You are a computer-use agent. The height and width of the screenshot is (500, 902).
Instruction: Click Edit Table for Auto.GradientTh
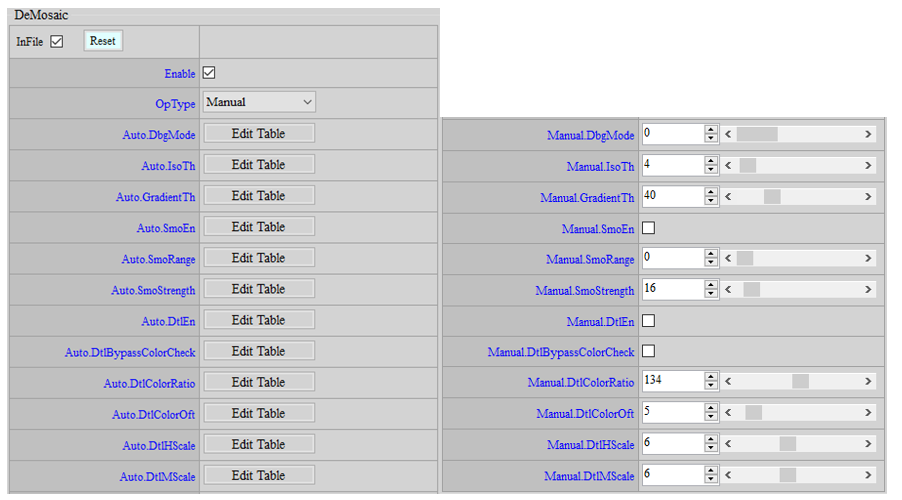[259, 196]
